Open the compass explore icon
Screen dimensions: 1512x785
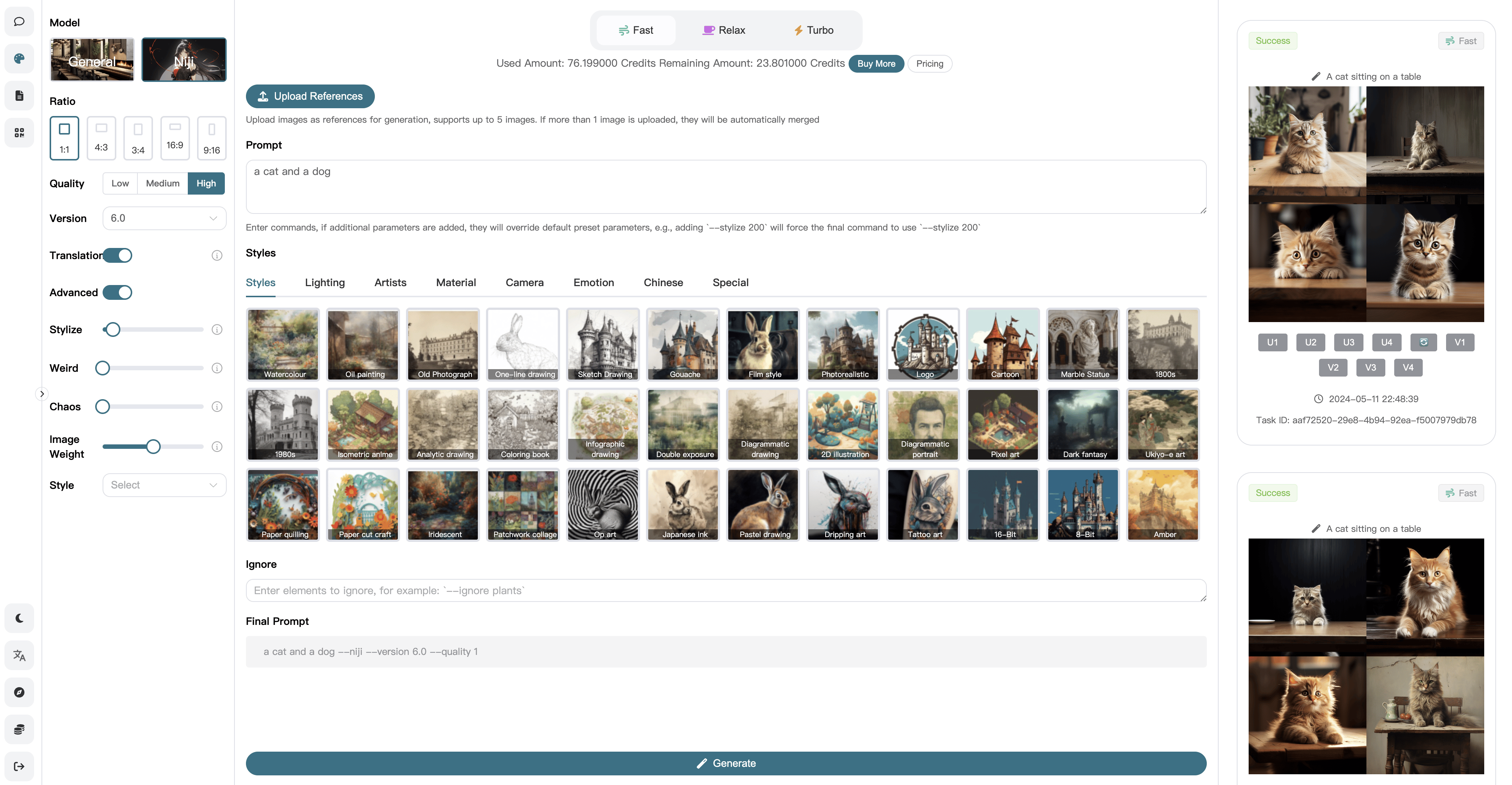click(19, 692)
